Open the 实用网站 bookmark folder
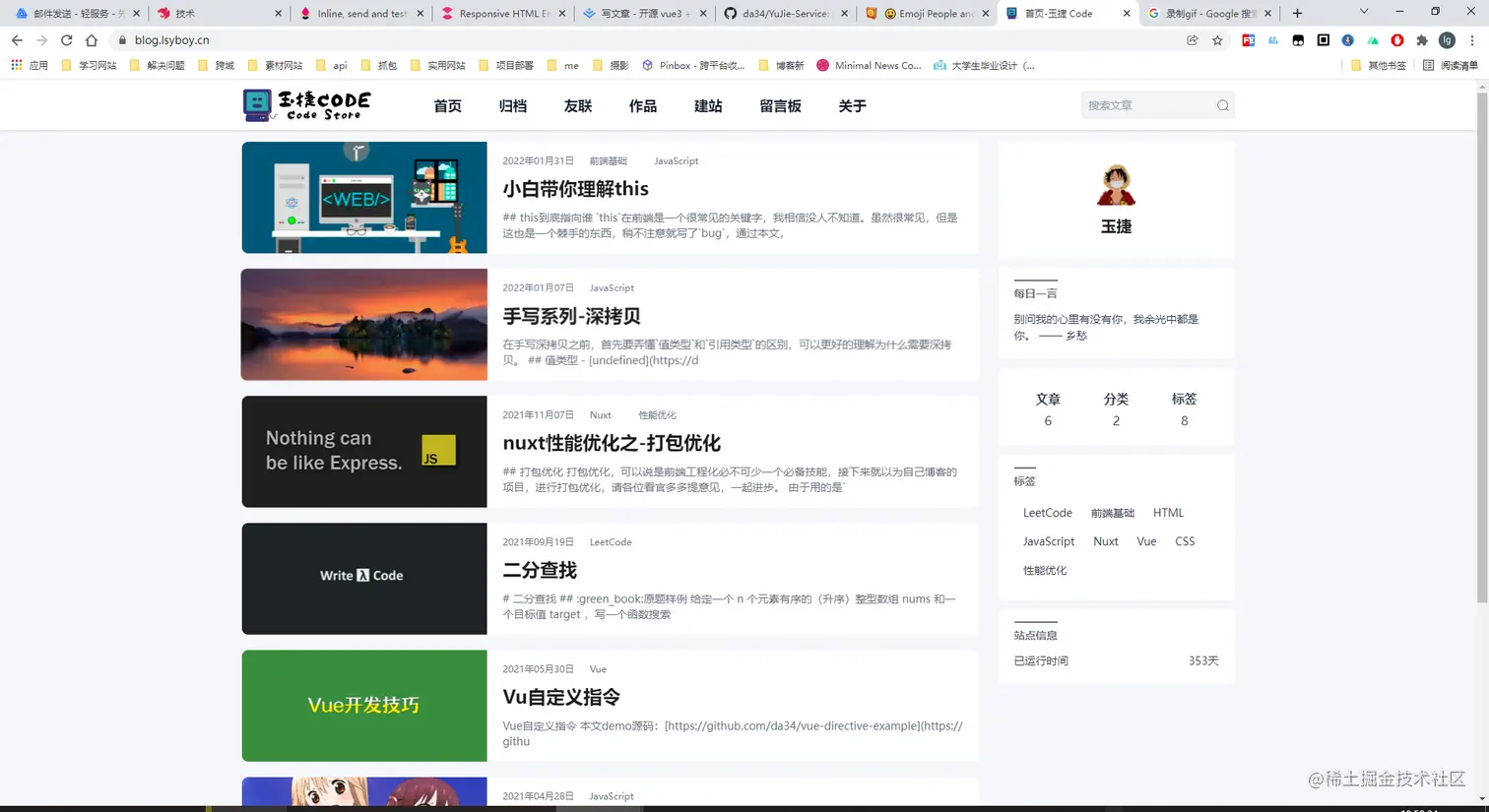Image resolution: width=1489 pixels, height=812 pixels. click(437, 65)
